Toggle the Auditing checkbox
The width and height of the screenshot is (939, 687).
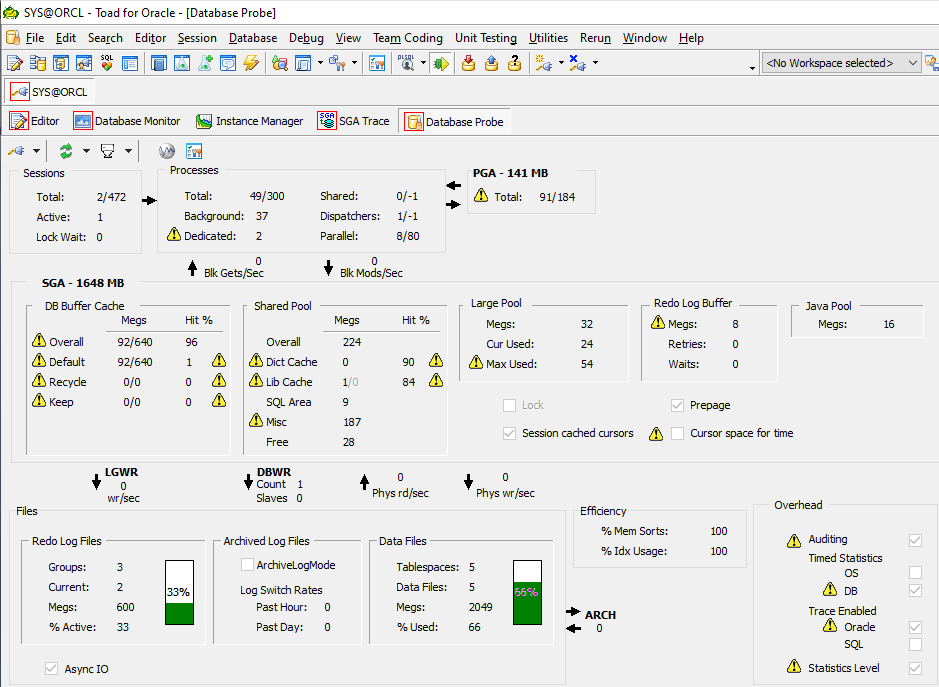pyautogui.click(x=915, y=540)
